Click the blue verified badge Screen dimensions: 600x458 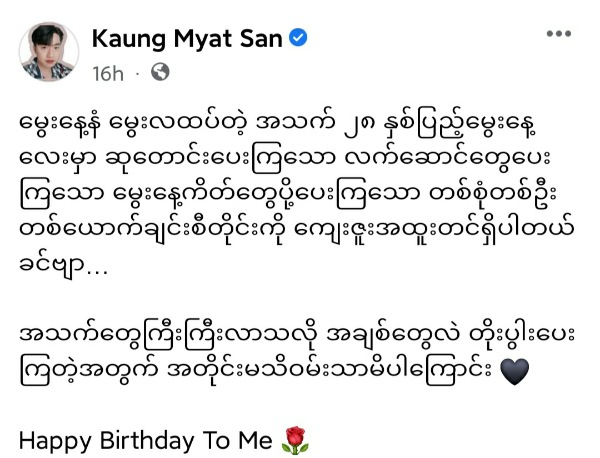[x=298, y=38]
